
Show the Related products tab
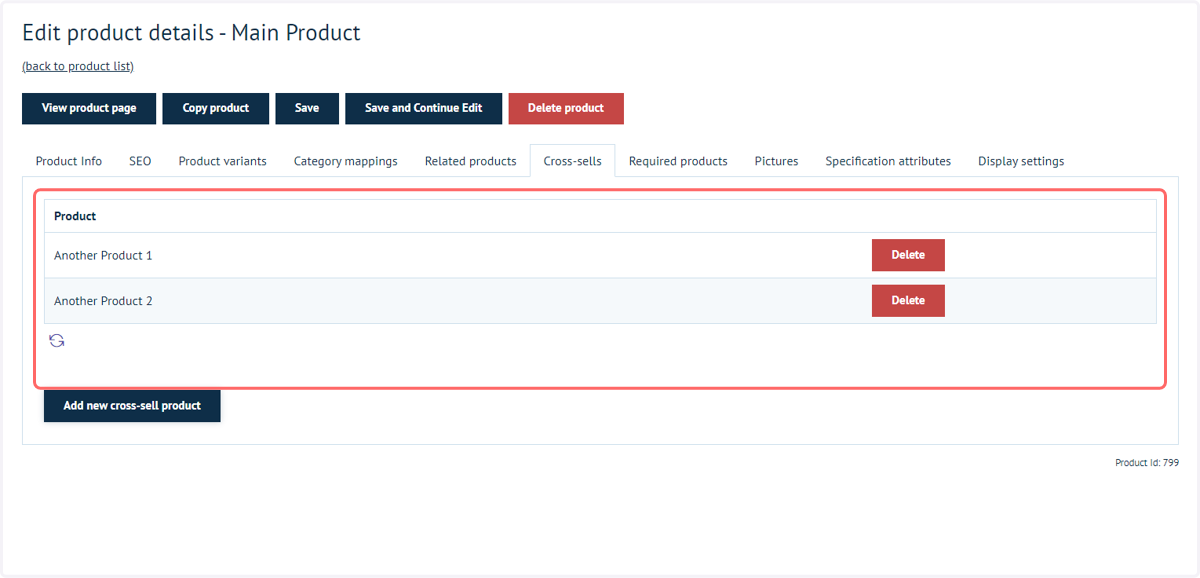[x=471, y=161]
